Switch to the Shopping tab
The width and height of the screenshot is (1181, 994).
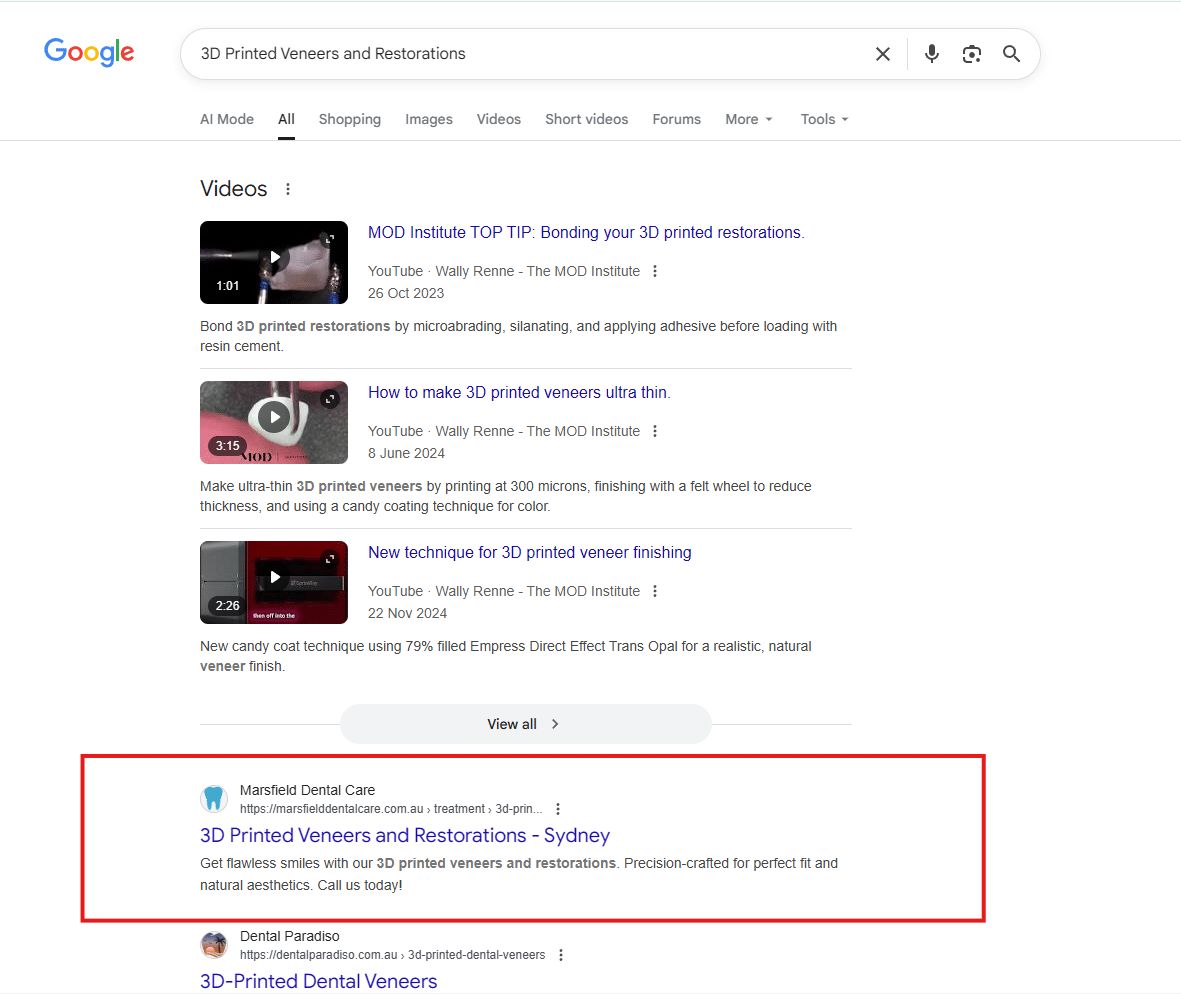pos(349,119)
